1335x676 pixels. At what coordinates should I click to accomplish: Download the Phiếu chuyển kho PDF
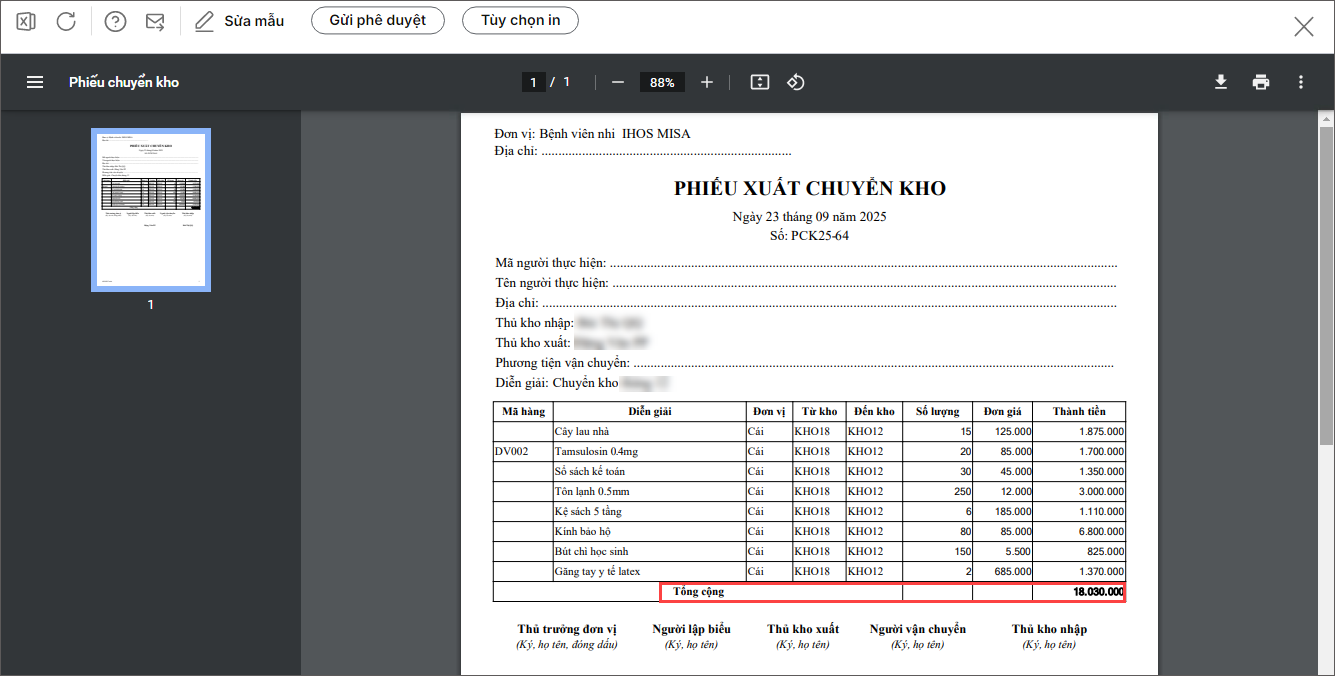(1221, 82)
